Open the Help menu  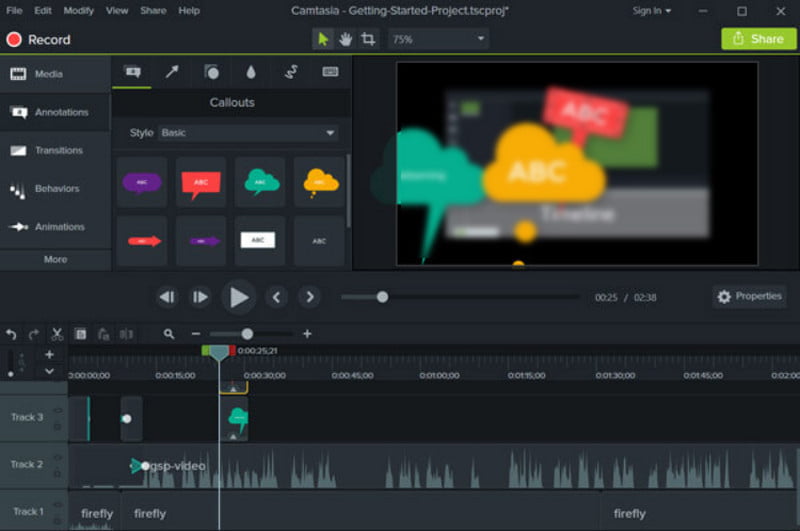point(189,11)
